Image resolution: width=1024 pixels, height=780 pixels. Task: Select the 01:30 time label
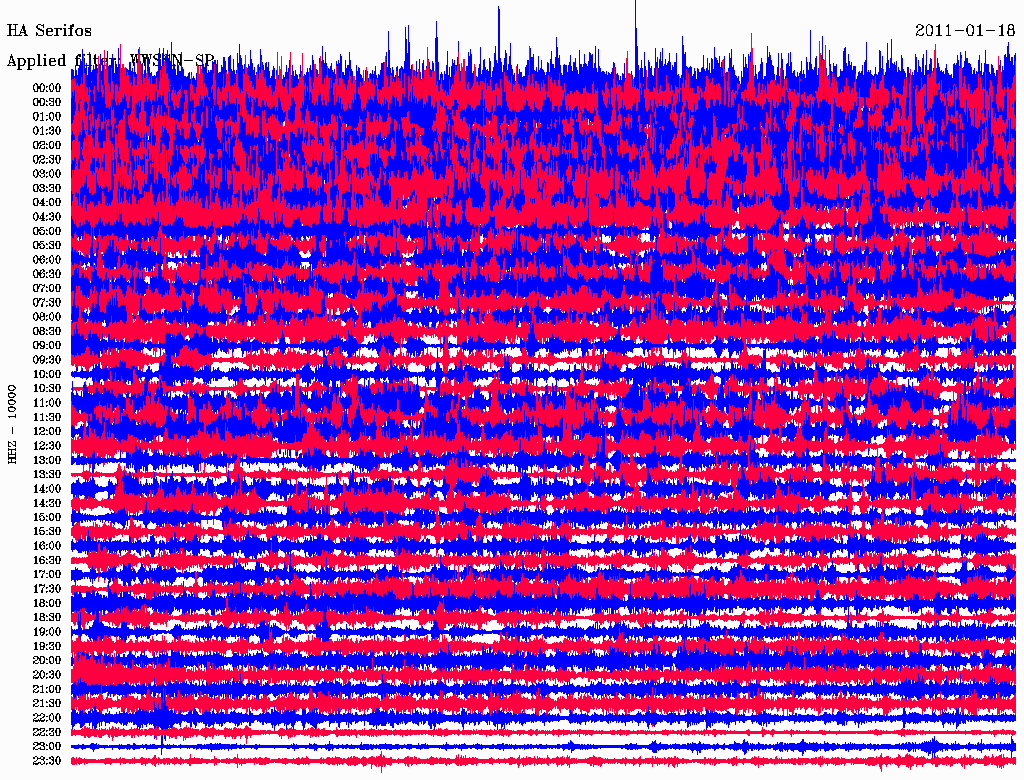(47, 131)
